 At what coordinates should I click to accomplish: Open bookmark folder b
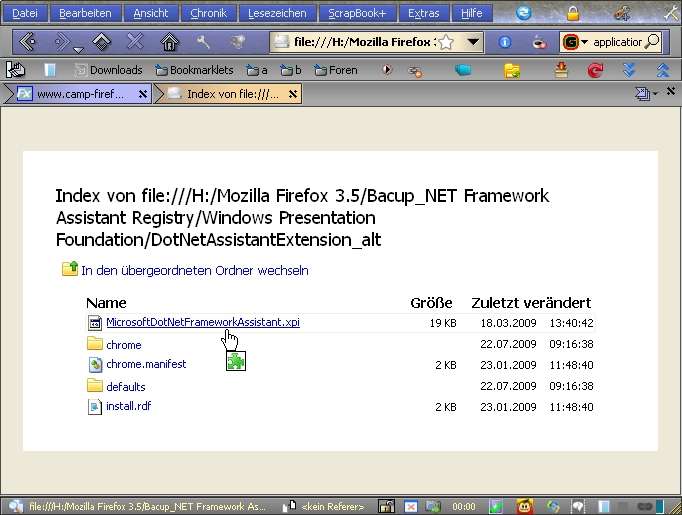pos(291,70)
